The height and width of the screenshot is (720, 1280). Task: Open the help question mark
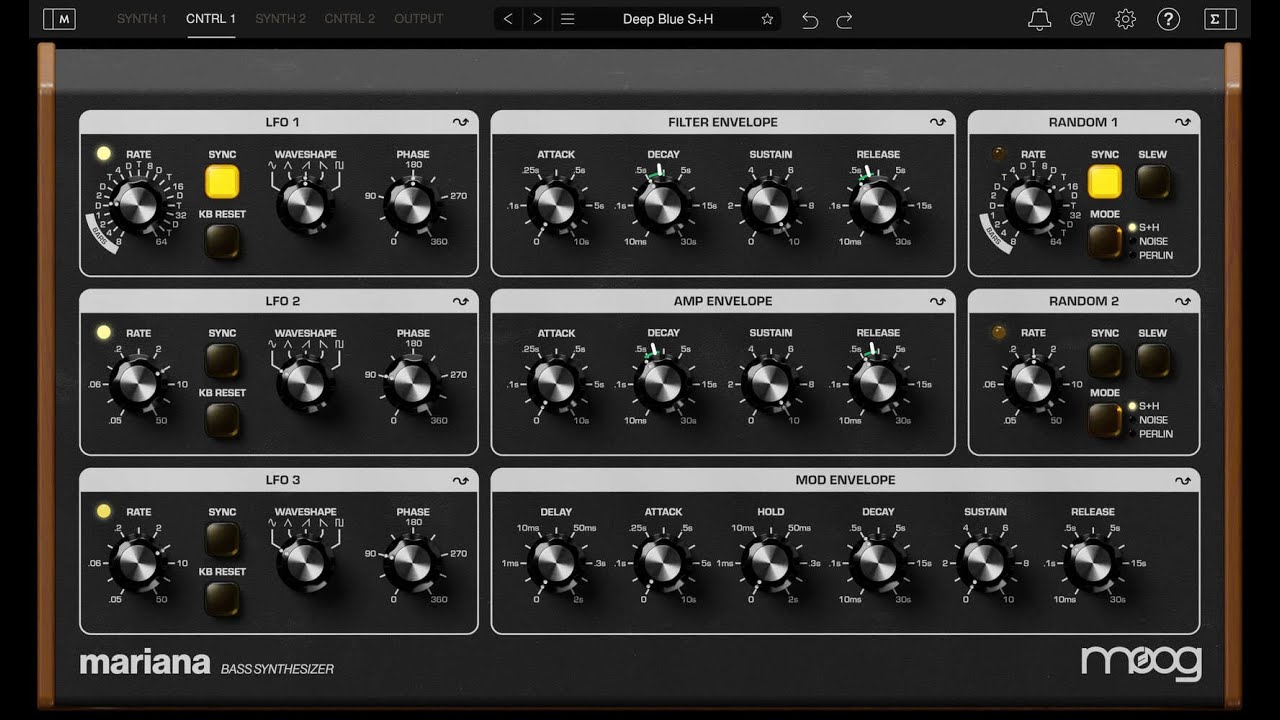[x=1168, y=19]
